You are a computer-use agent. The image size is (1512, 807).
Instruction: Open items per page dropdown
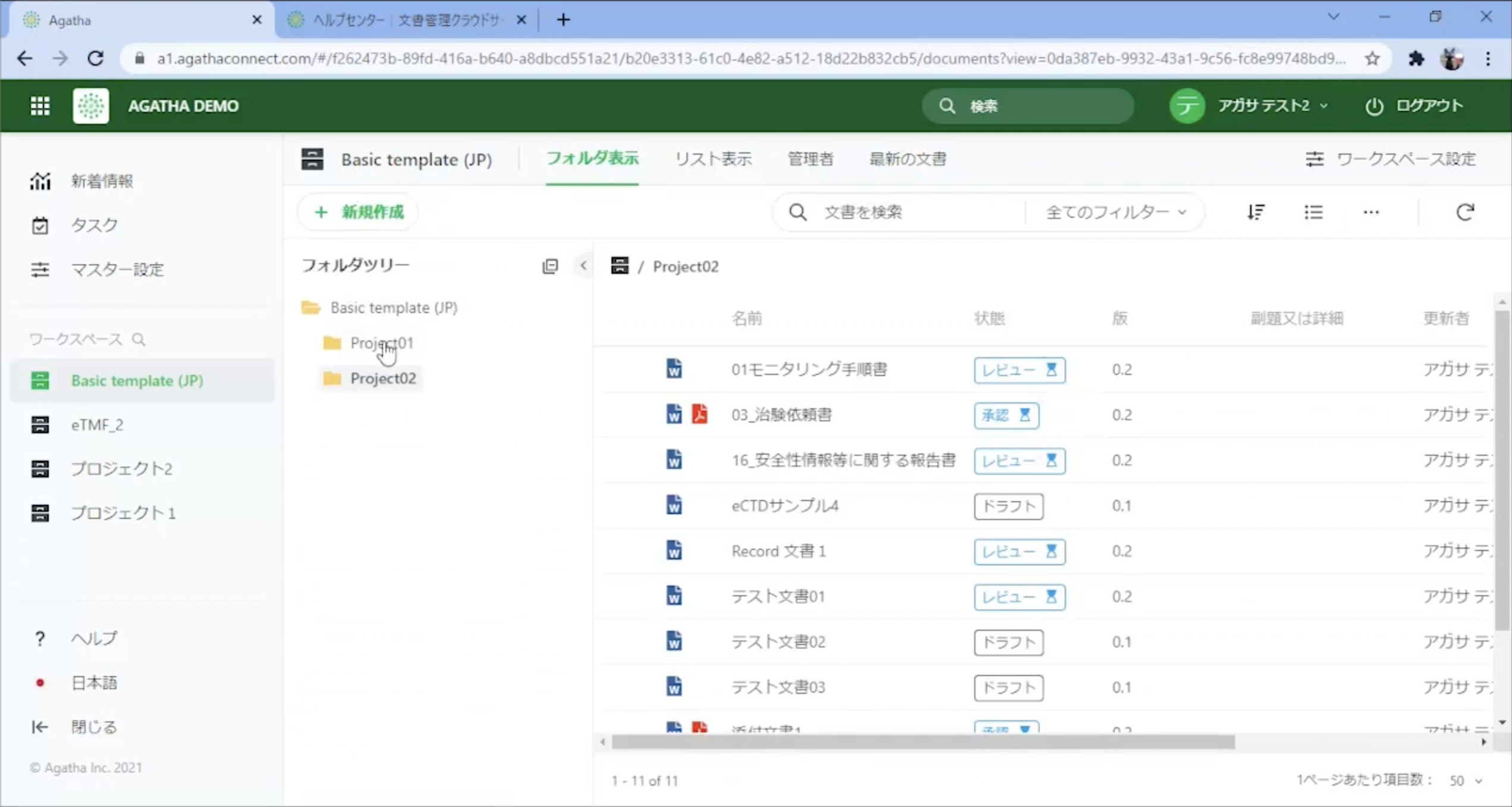point(1466,780)
